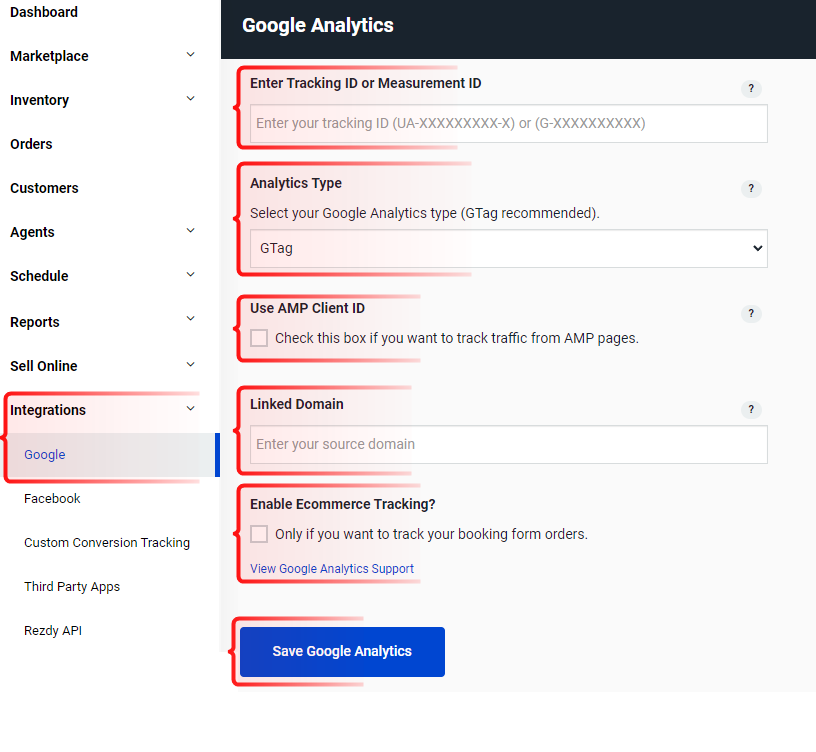Show help for Use AMP Client ID
Viewport: 816px width, 752px height.
(x=751, y=313)
